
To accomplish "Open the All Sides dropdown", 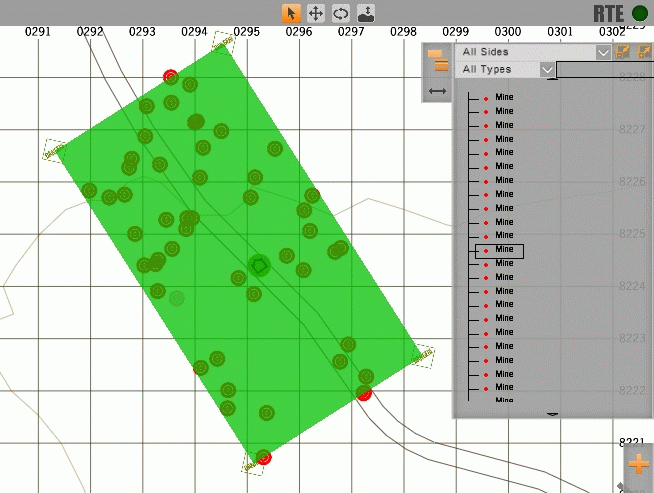I will pyautogui.click(x=534, y=52).
